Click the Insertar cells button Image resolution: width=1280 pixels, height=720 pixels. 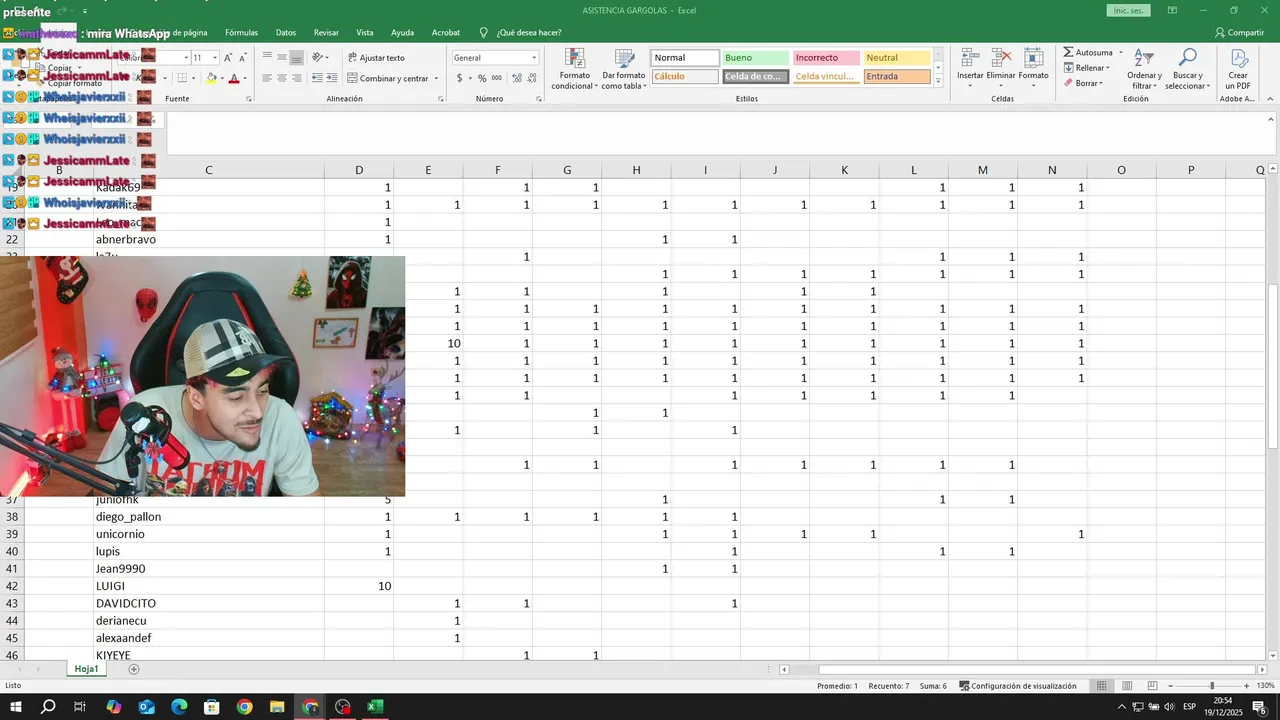[x=970, y=68]
